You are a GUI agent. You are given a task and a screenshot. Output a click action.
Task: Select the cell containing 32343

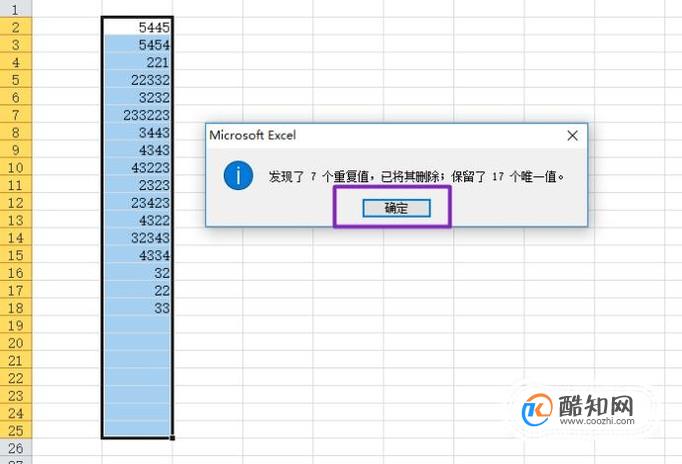pos(137,237)
